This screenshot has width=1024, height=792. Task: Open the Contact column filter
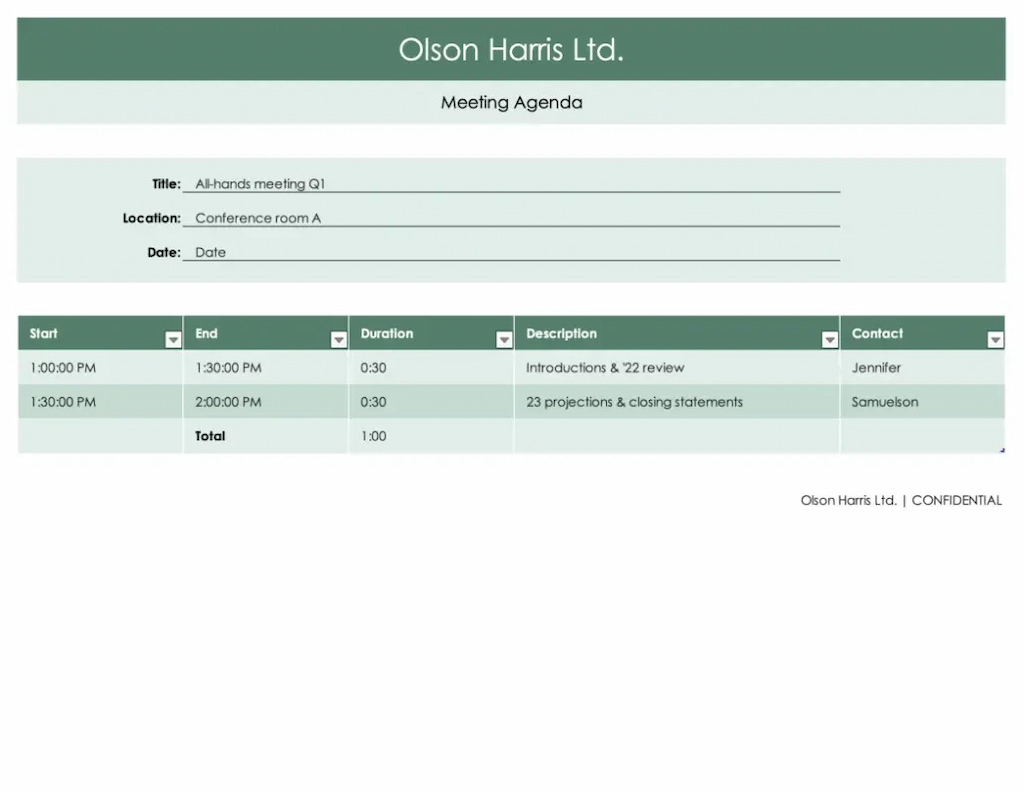tap(995, 339)
